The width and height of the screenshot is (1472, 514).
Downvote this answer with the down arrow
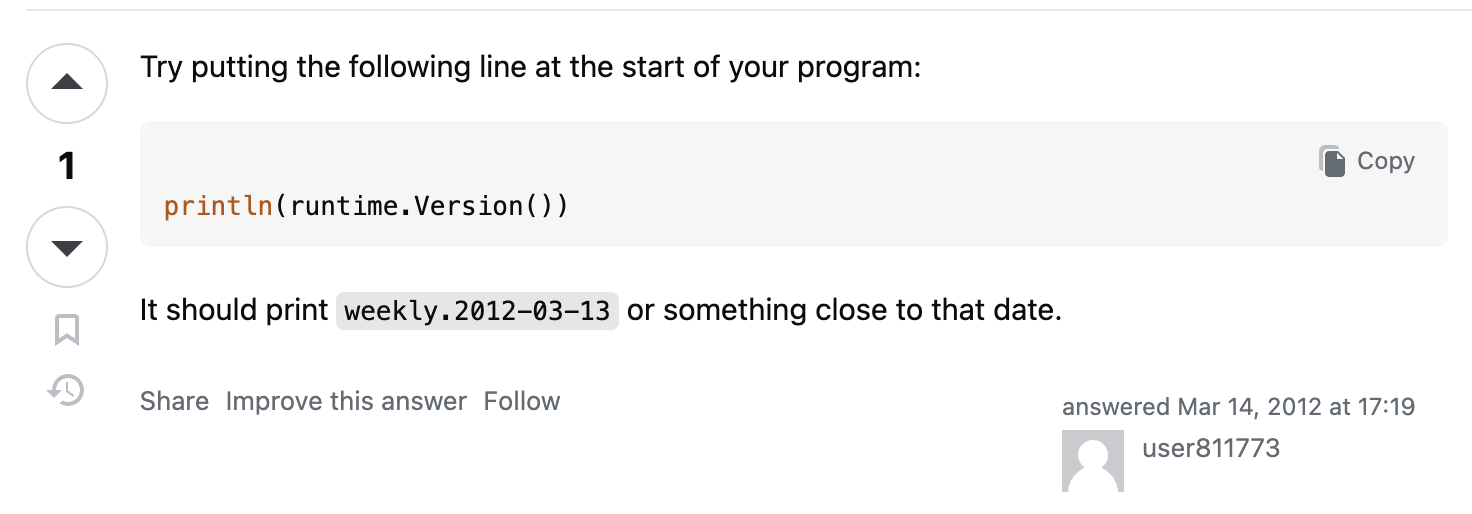(x=67, y=248)
